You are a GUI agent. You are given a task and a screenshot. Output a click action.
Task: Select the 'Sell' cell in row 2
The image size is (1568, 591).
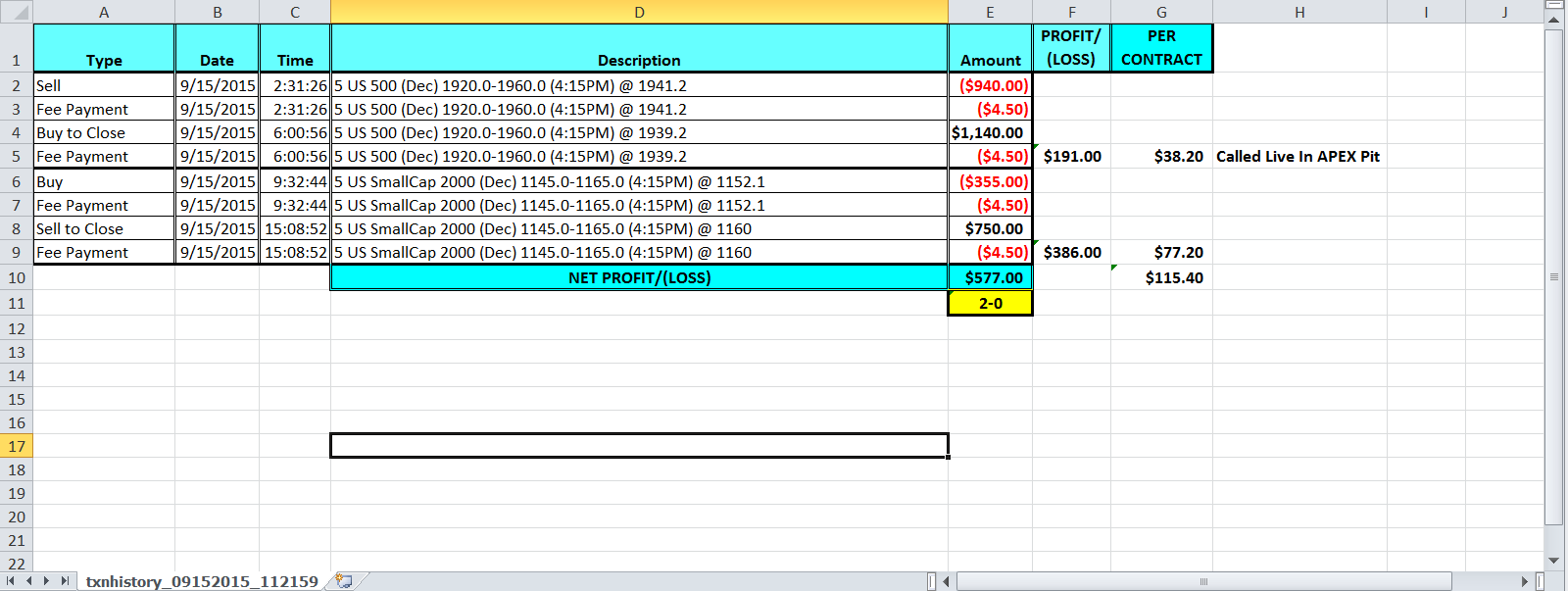[x=104, y=85]
